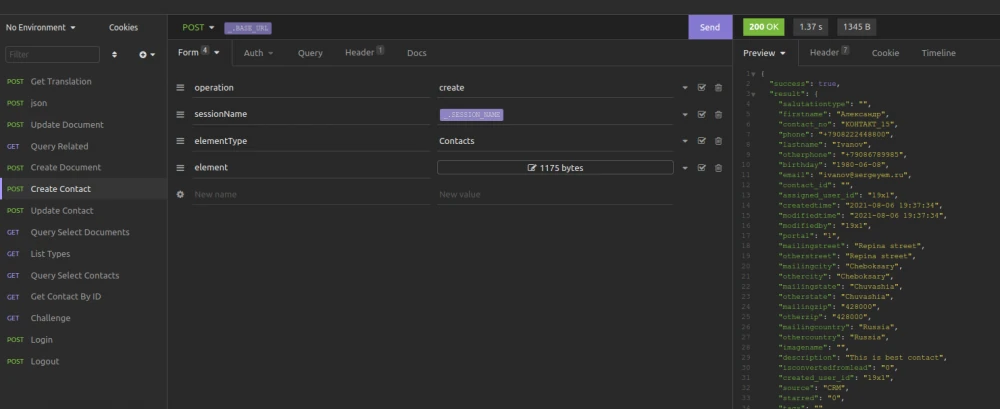Click the drag handle of operation row
Image resolution: width=1000 pixels, height=409 pixels.
tap(180, 87)
